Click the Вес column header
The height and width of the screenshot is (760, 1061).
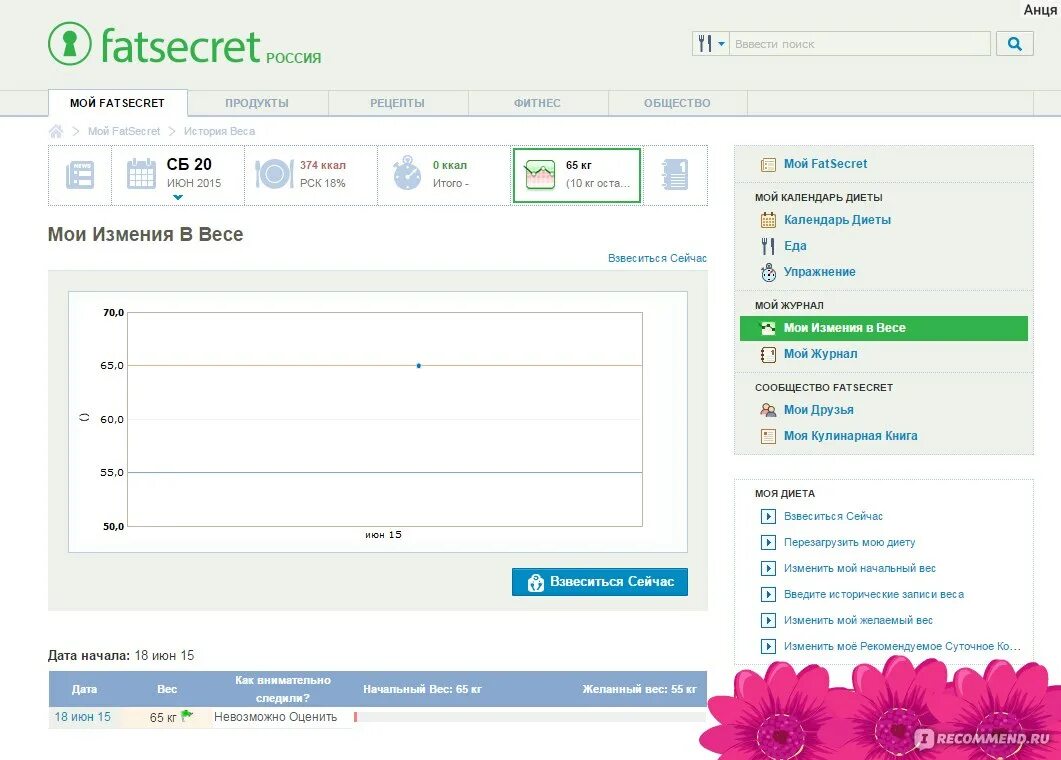pyautogui.click(x=166, y=689)
